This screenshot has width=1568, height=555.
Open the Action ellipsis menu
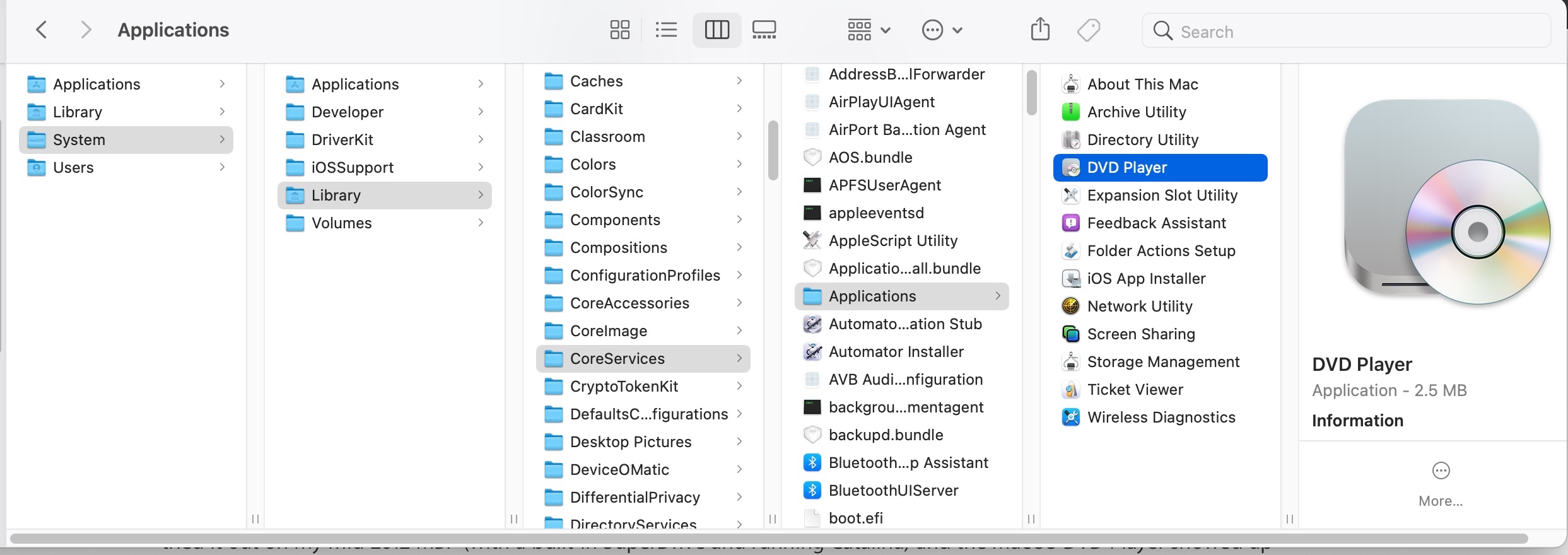942,30
